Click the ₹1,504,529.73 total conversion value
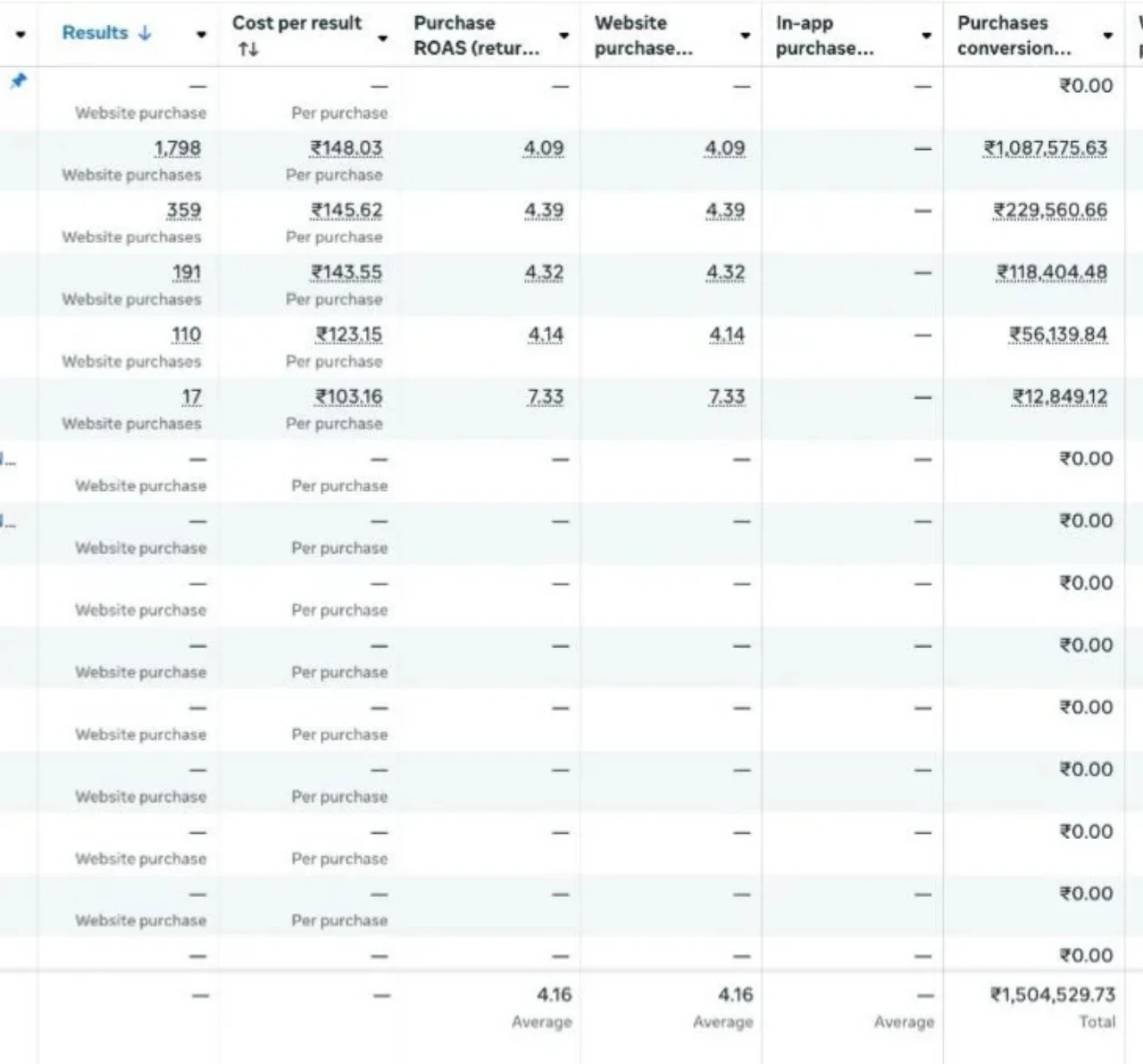1143x1064 pixels. 1052,994
